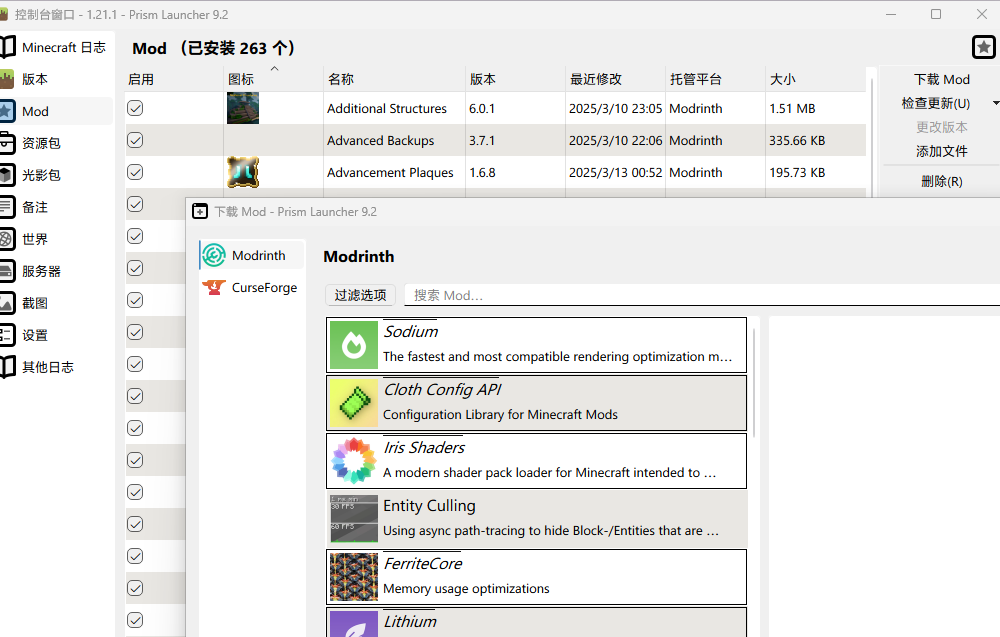Image resolution: width=1000 pixels, height=637 pixels.
Task: Click the Sodium mod icon
Action: coord(354,345)
